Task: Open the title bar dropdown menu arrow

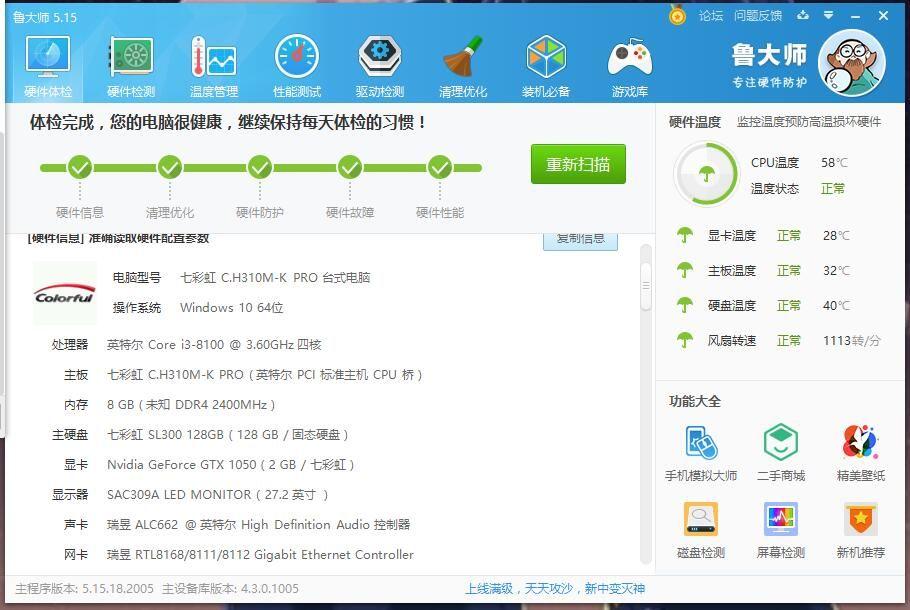Action: (829, 15)
